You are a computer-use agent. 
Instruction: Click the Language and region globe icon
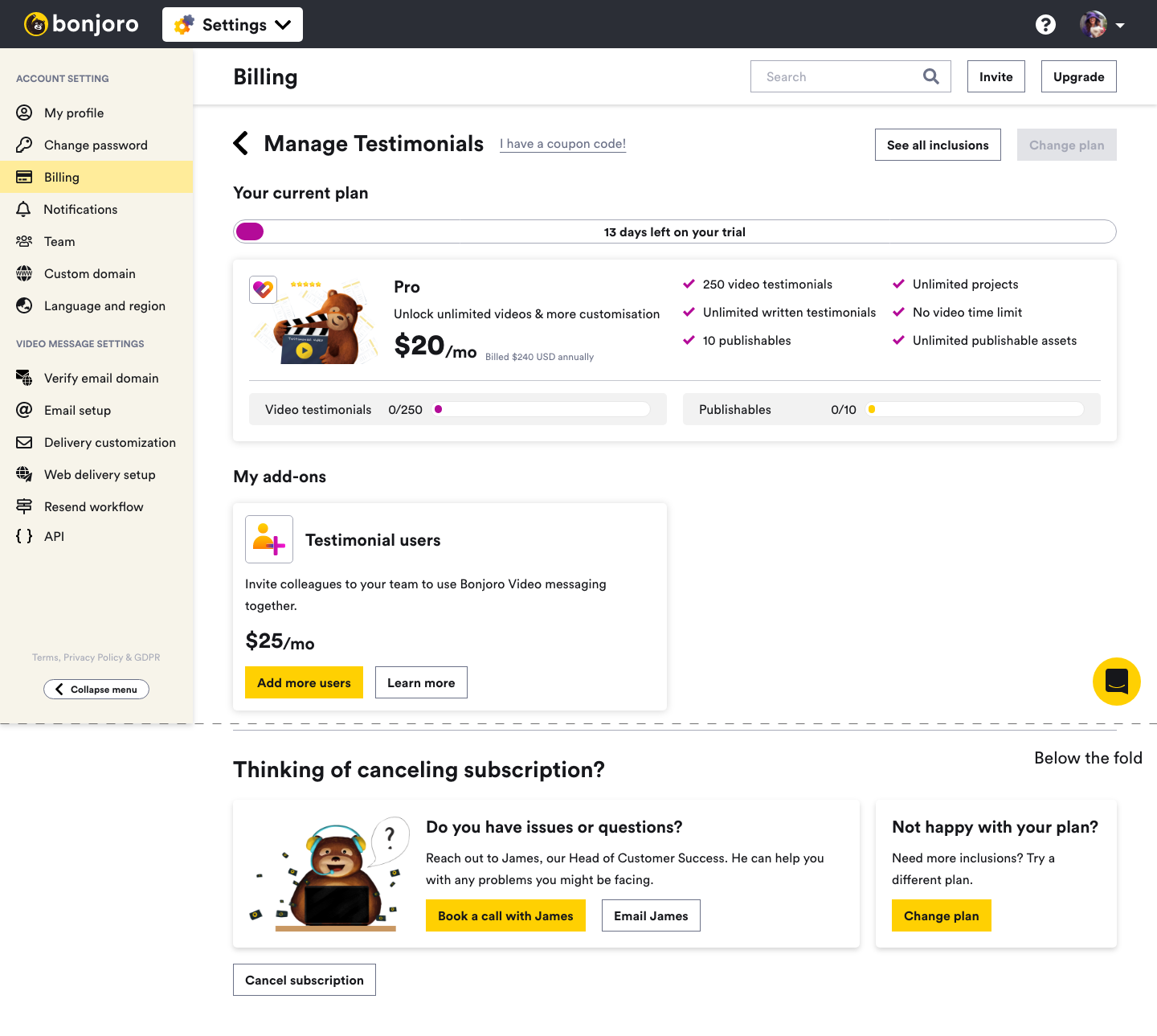coord(24,305)
